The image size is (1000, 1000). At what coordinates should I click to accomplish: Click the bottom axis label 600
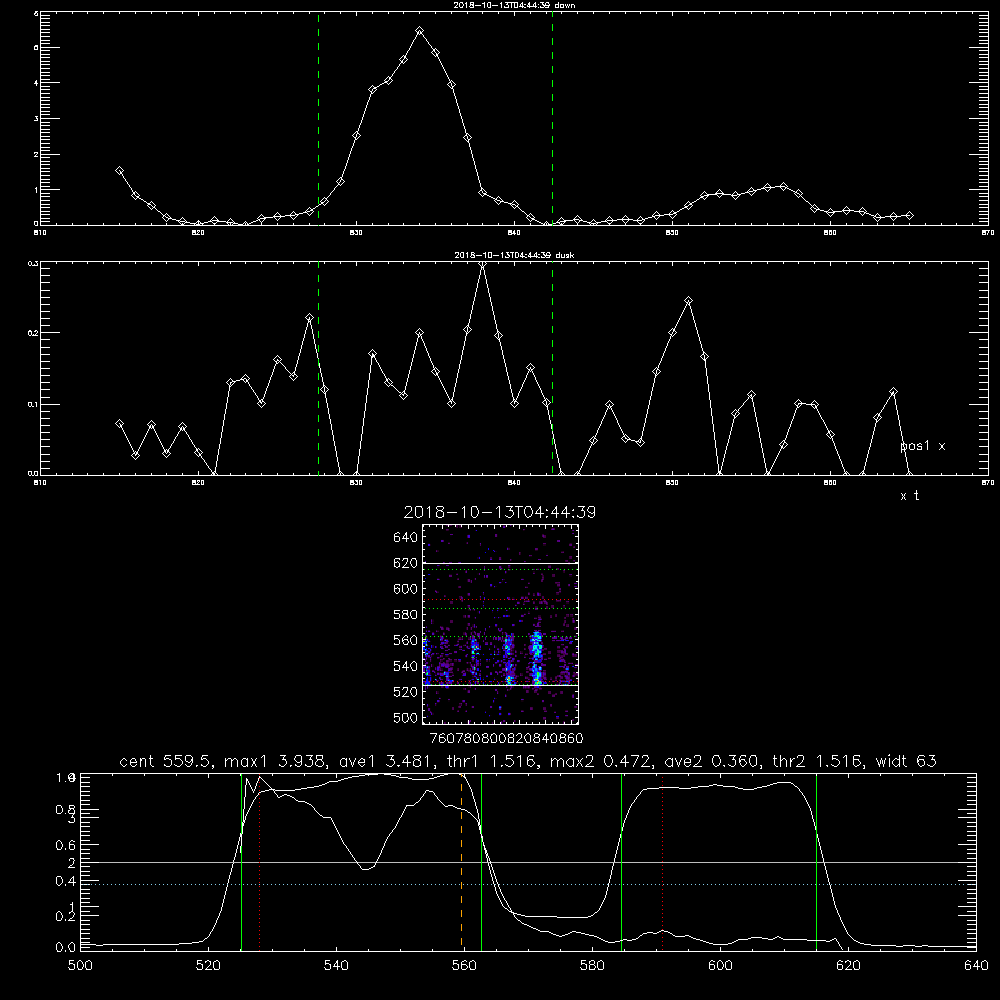pyautogui.click(x=720, y=966)
